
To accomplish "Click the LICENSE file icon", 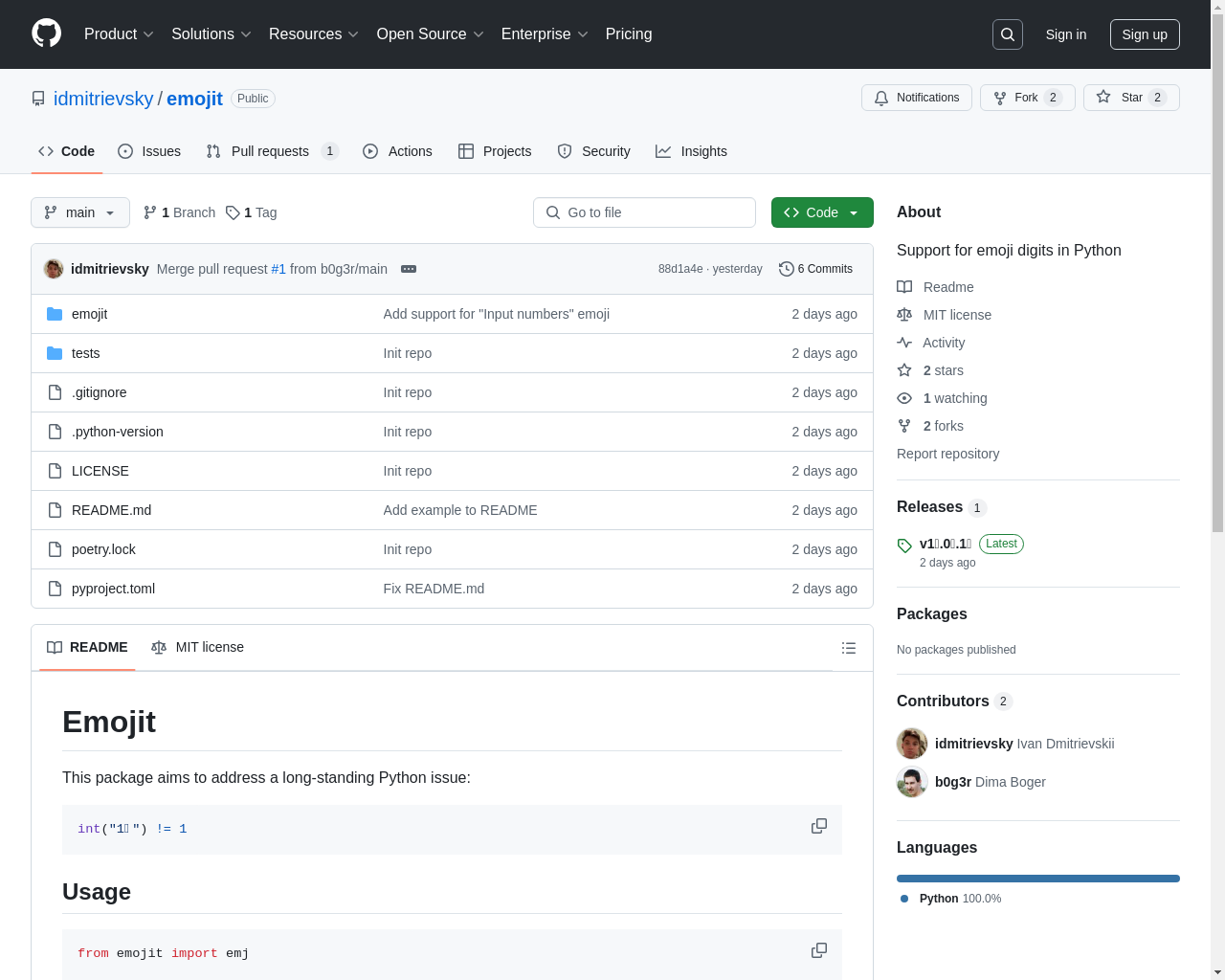I will (x=55, y=471).
